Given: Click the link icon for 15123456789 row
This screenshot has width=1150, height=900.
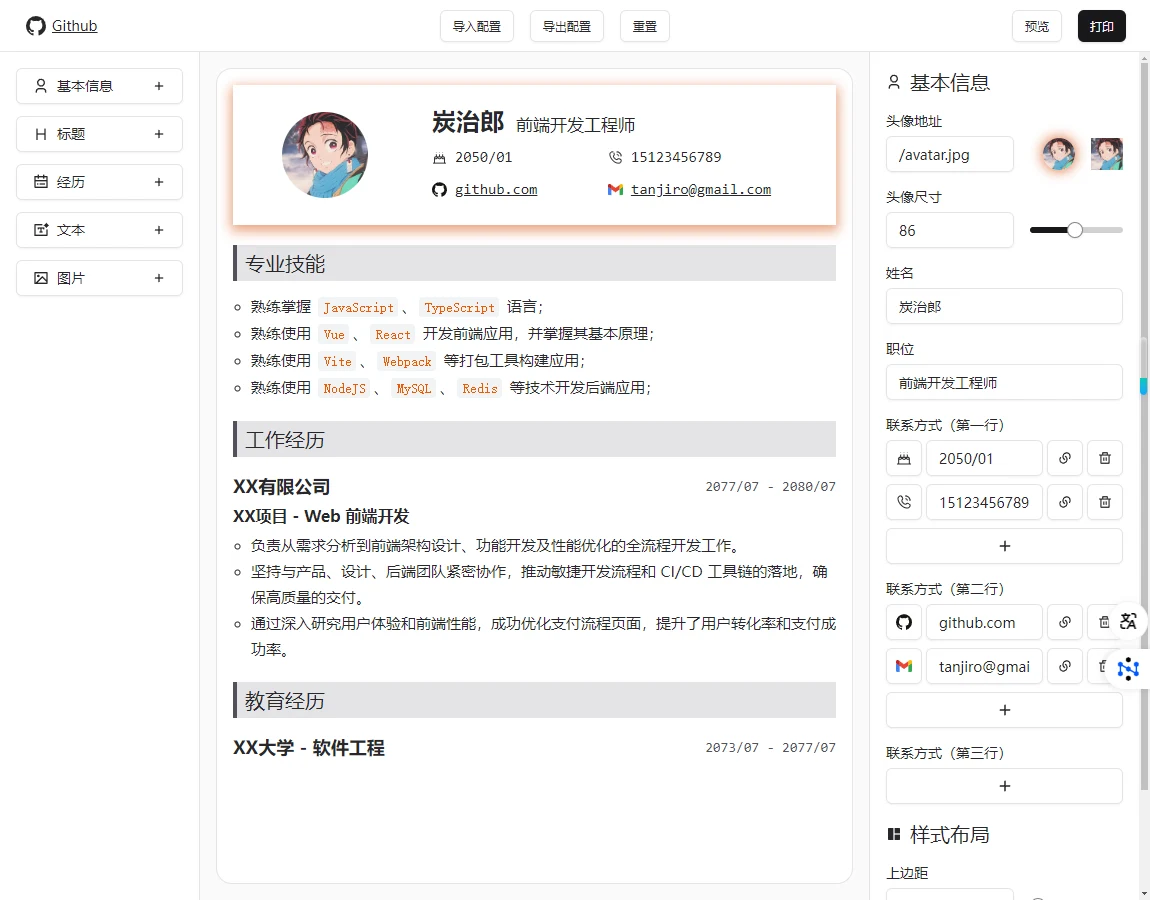Looking at the screenshot, I should [1065, 502].
